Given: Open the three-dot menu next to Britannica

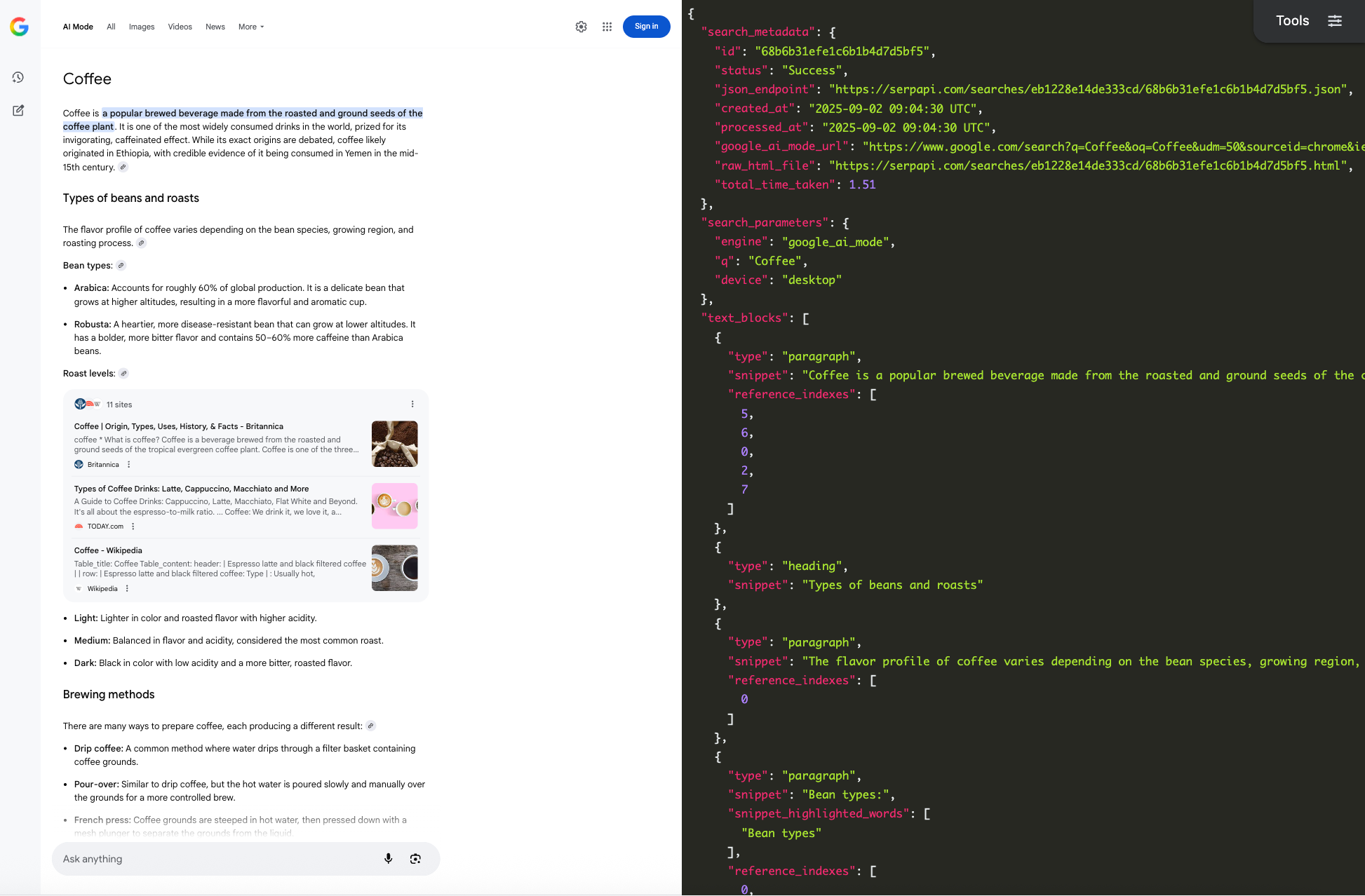Looking at the screenshot, I should click(x=129, y=465).
